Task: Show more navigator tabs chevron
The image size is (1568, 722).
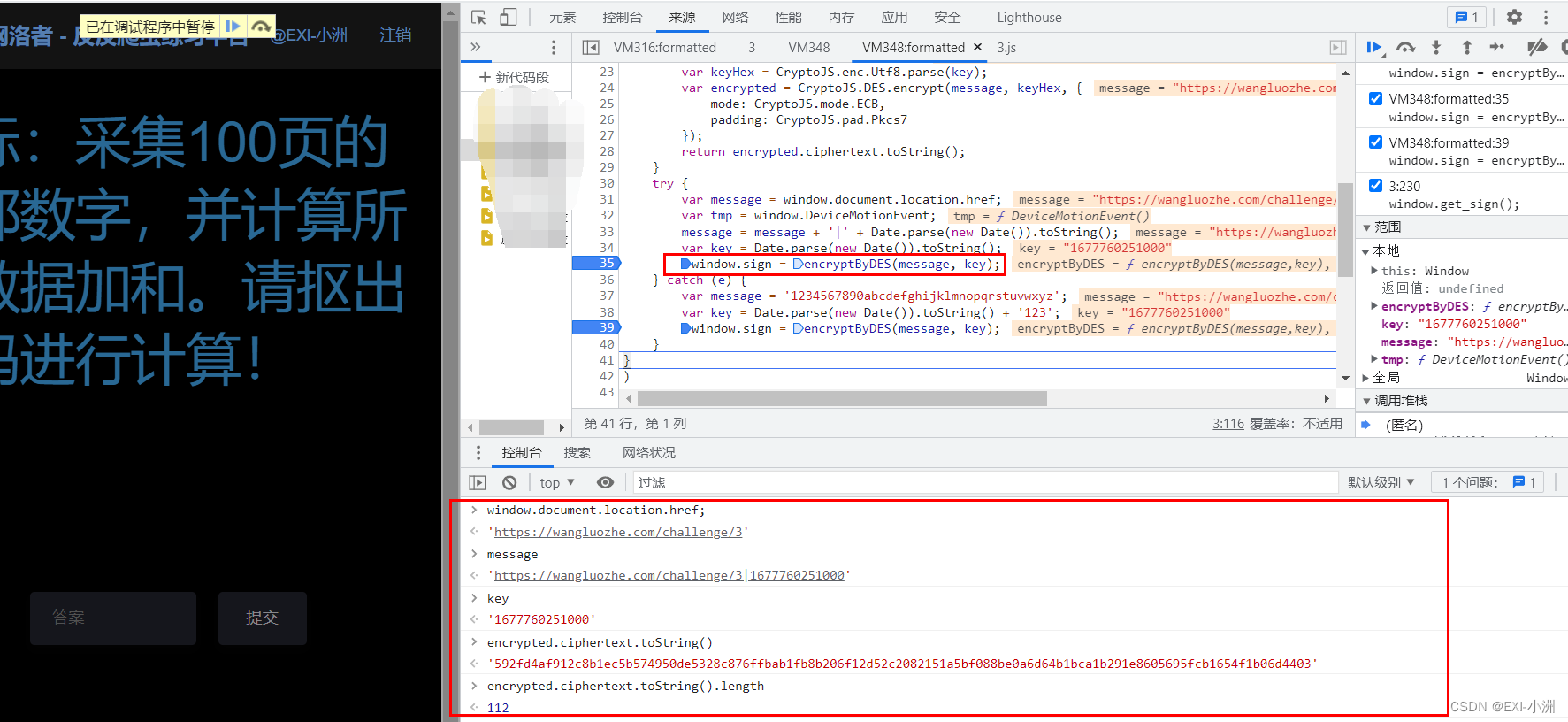Action: [476, 47]
